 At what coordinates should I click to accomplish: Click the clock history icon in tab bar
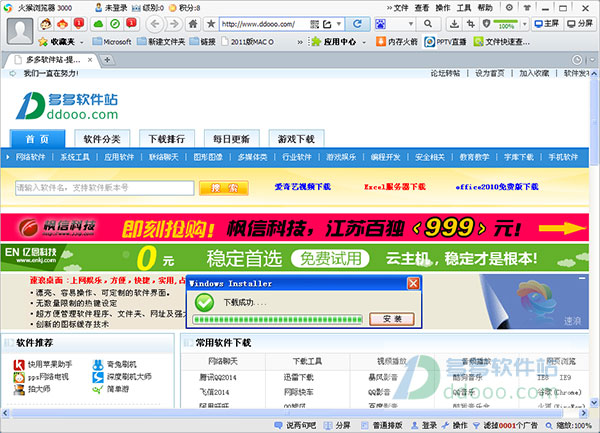[577, 60]
